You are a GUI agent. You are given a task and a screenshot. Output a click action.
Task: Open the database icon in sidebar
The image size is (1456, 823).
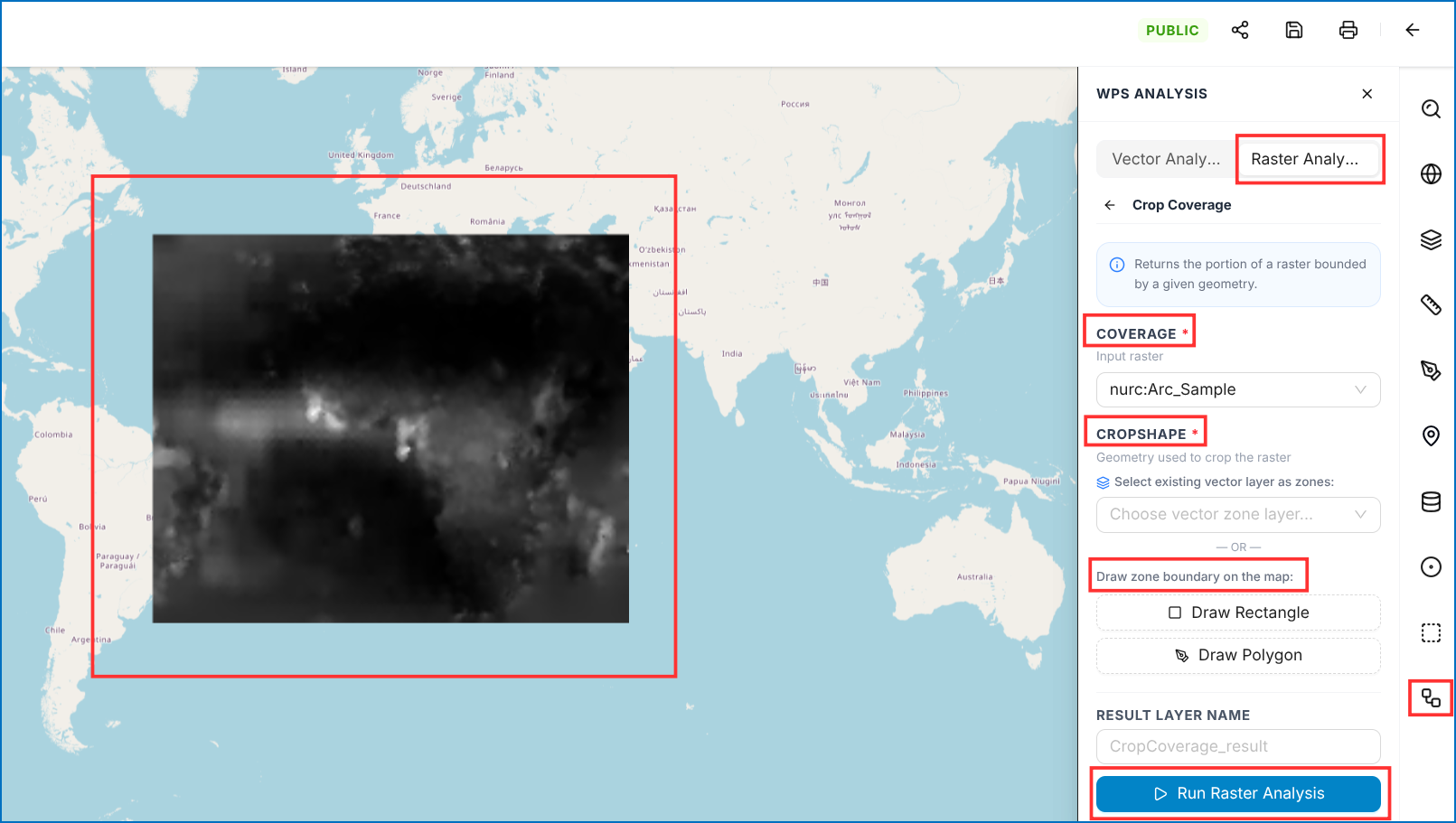click(x=1431, y=501)
